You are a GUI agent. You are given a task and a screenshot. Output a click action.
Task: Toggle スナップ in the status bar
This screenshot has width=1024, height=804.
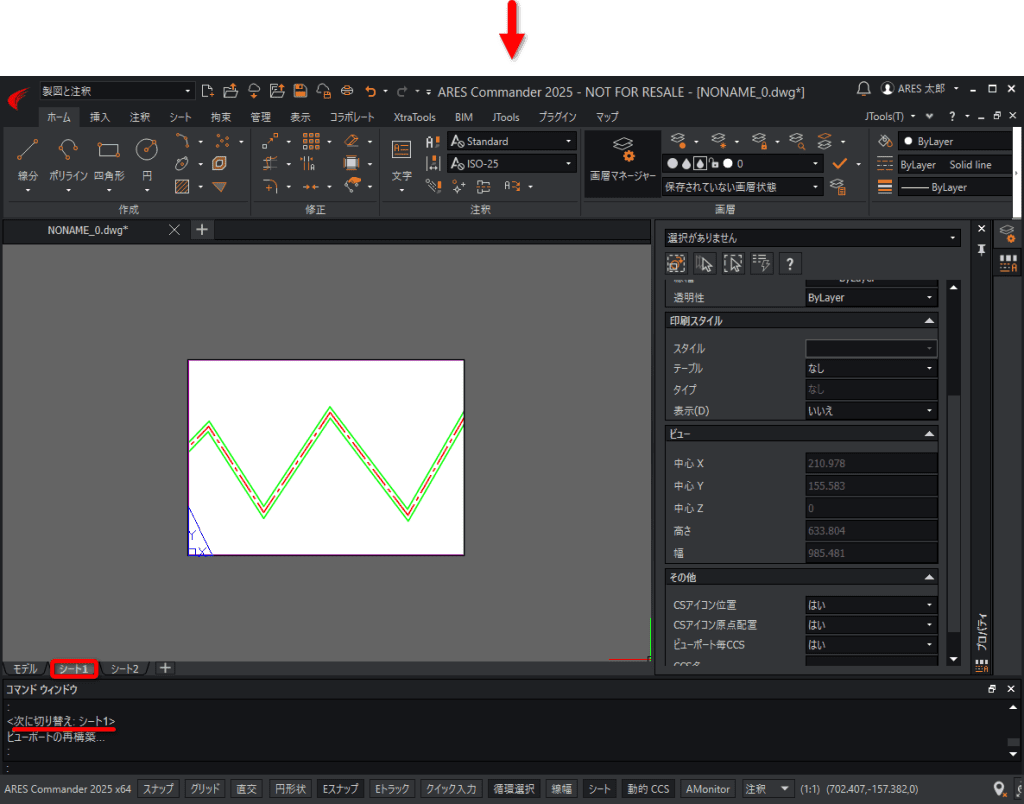pos(158,789)
